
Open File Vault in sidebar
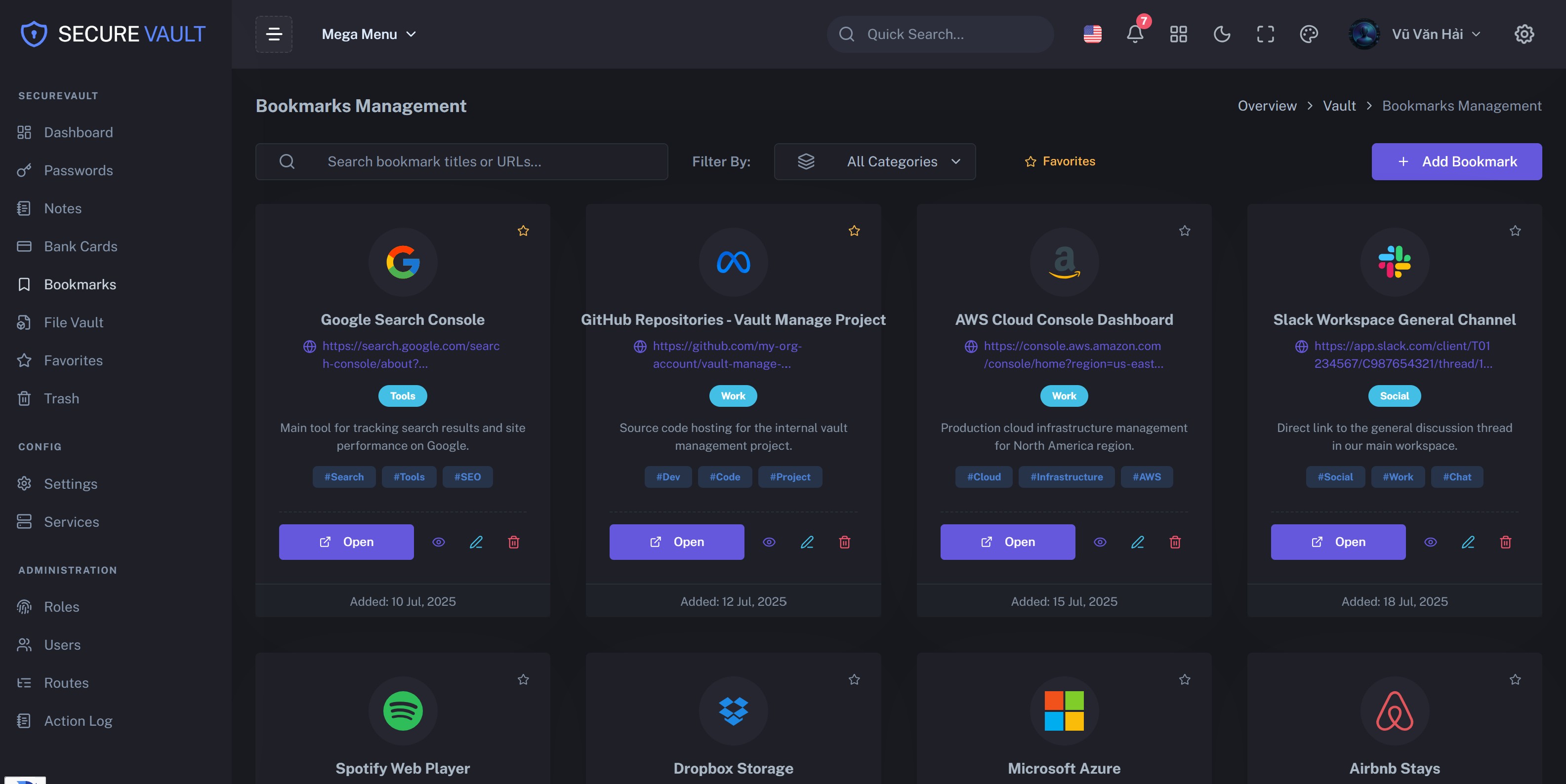[61, 322]
